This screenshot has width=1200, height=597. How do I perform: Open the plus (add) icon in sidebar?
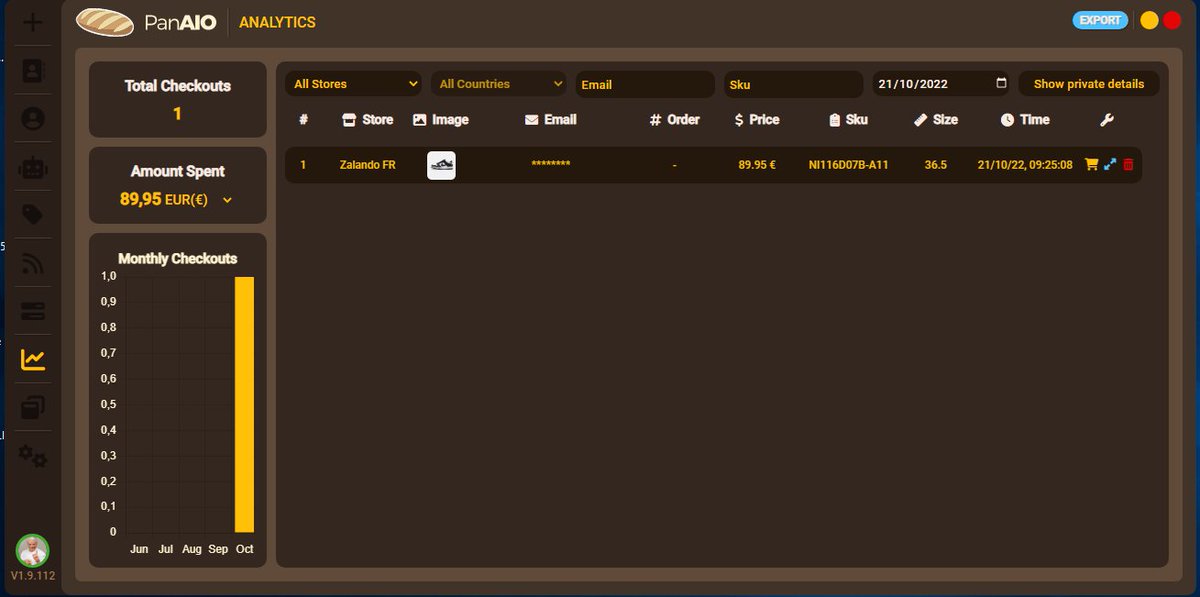click(x=33, y=22)
